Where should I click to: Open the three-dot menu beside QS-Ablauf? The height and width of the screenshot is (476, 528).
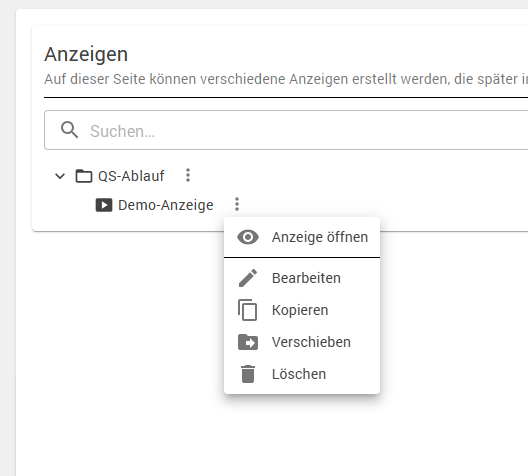coord(188,175)
